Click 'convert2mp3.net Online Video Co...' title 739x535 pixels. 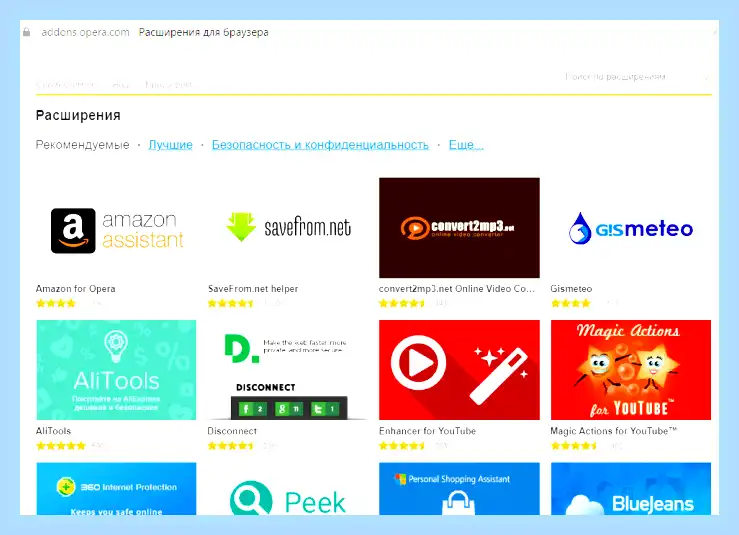point(457,288)
